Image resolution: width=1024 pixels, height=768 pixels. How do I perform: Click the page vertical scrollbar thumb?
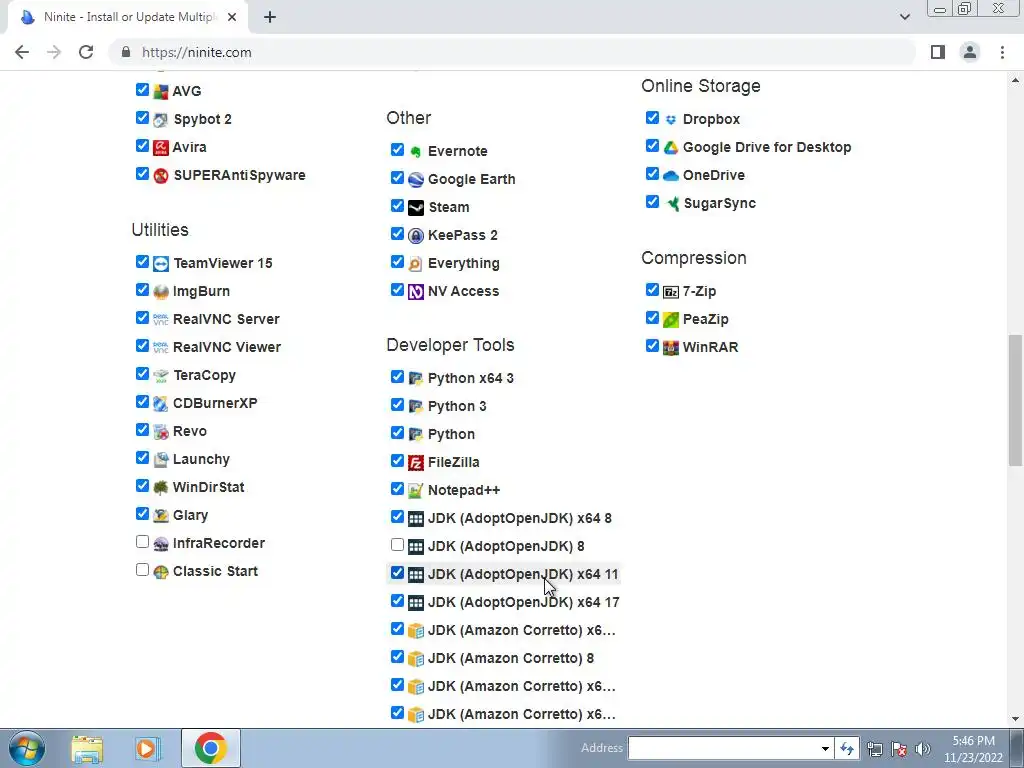1015,400
